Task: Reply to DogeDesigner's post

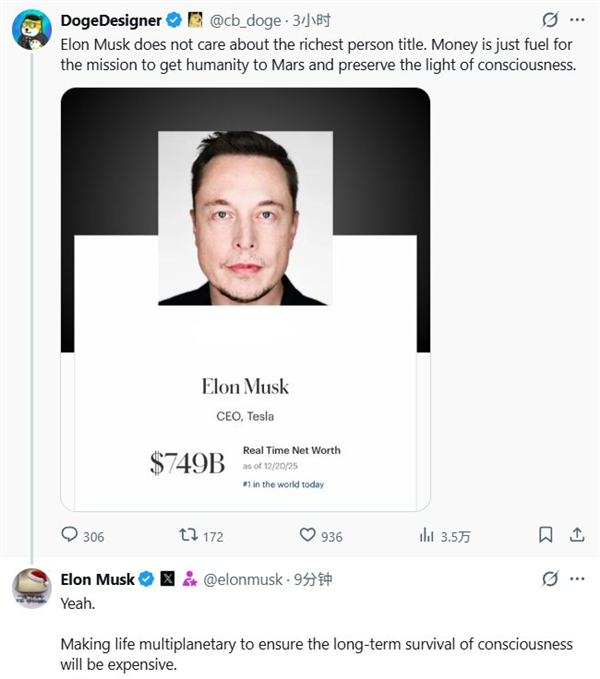Action: pyautogui.click(x=70, y=536)
